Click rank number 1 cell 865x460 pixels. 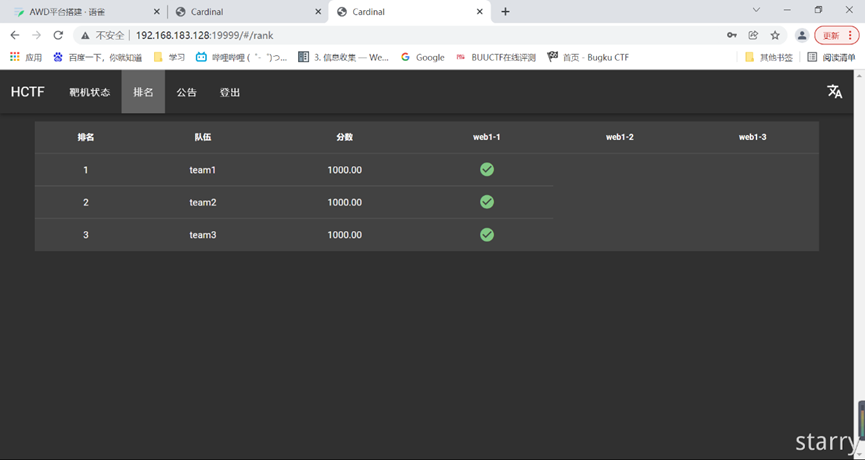click(x=86, y=170)
